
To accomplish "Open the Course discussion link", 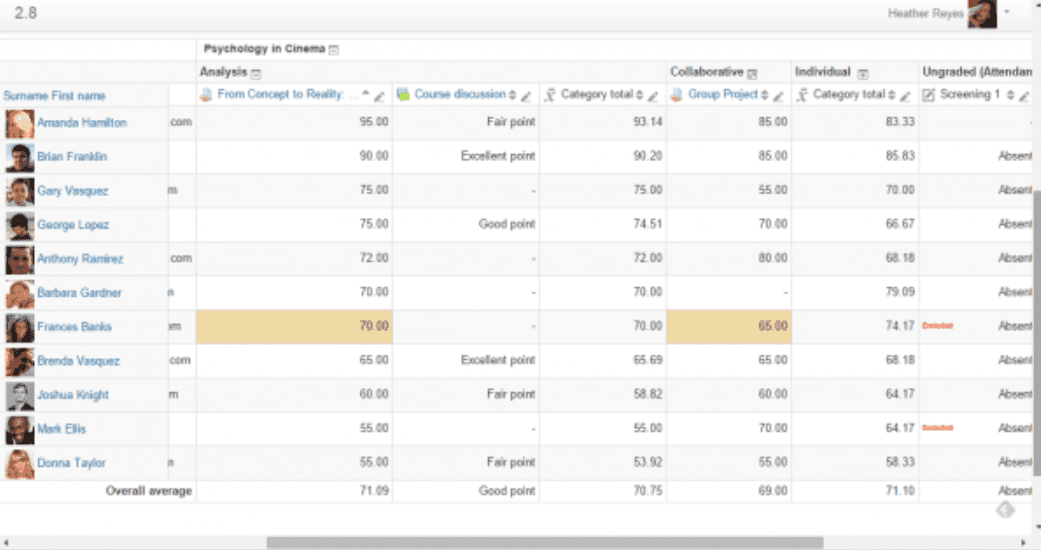I will tap(460, 94).
